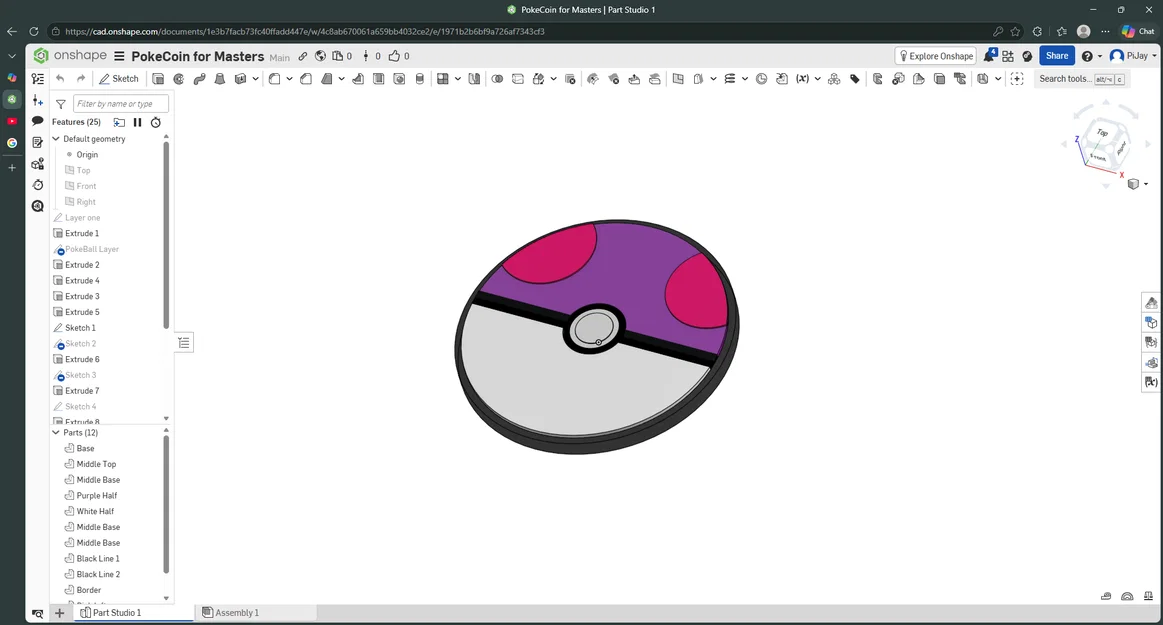Image resolution: width=1163 pixels, height=625 pixels.
Task: Open the view cube options dropdown
Action: pos(1146,184)
